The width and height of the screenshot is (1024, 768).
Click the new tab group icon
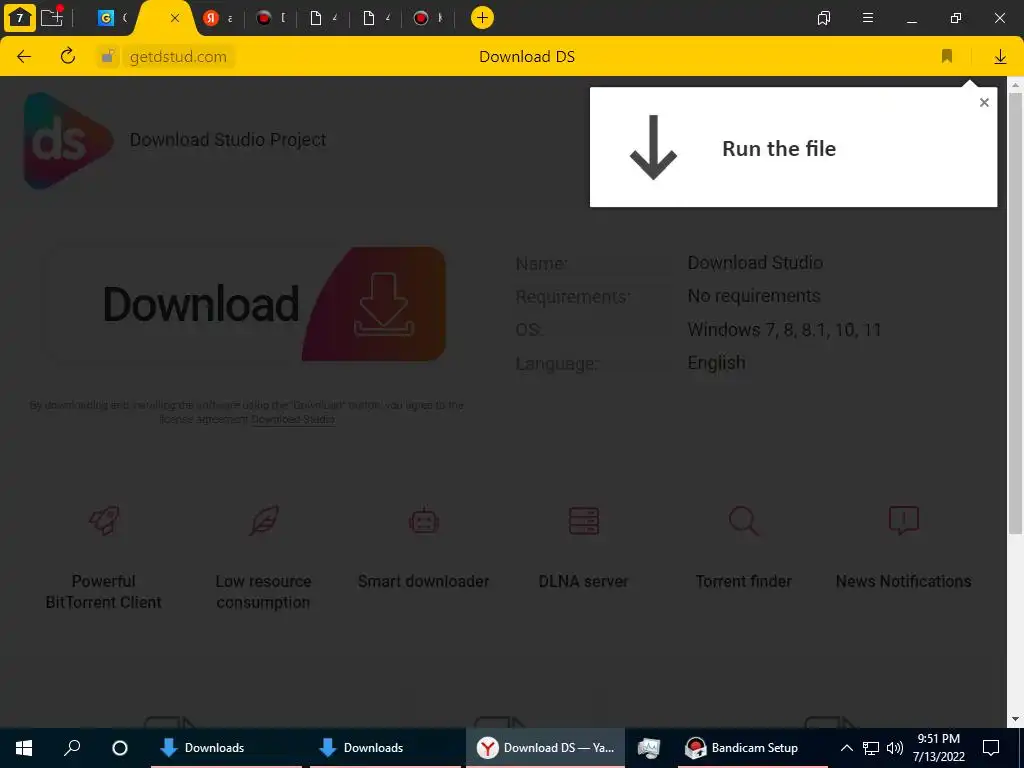pyautogui.click(x=52, y=17)
